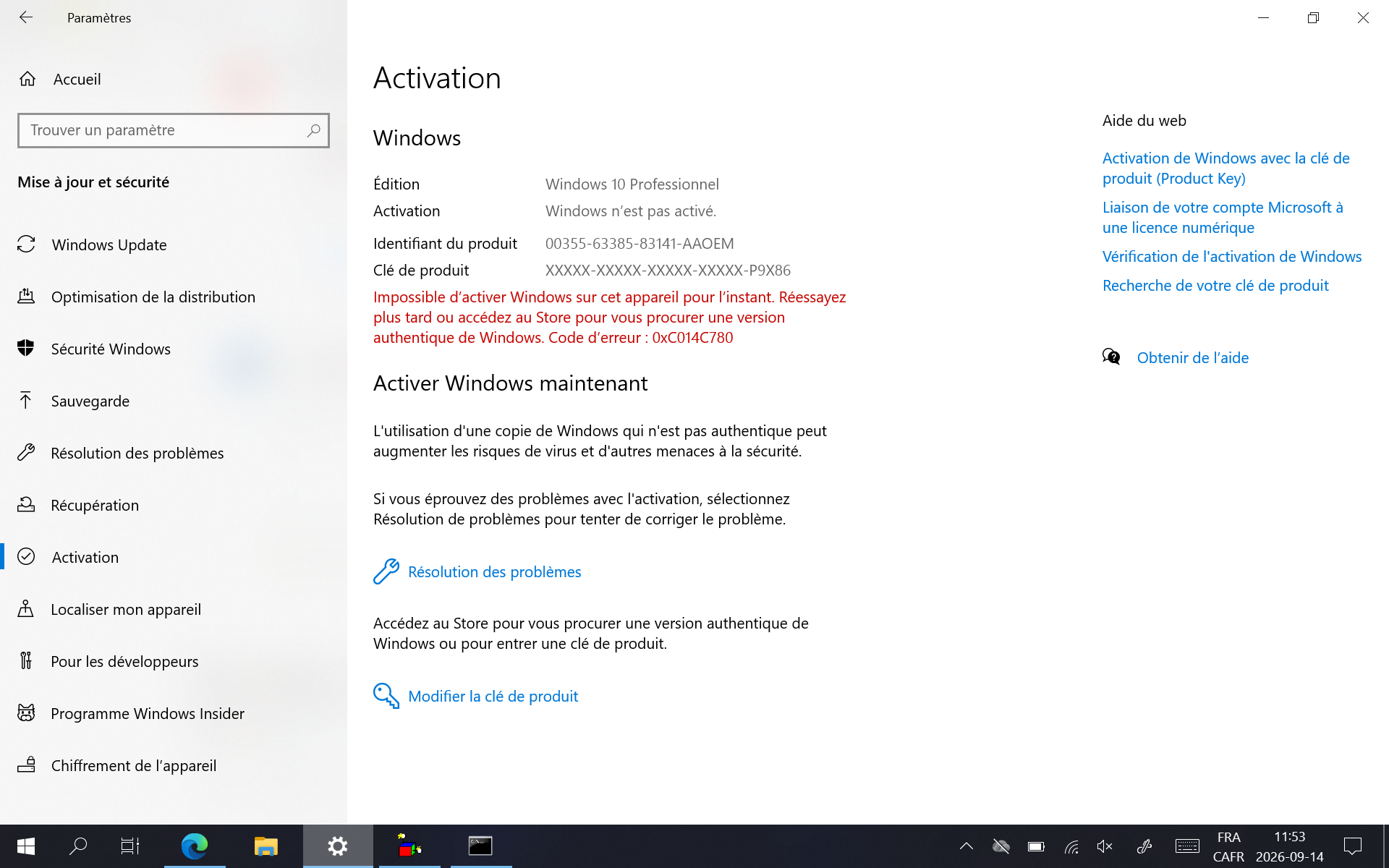
Task: Click the Obtenir de l'aide chat icon
Action: tap(1111, 357)
